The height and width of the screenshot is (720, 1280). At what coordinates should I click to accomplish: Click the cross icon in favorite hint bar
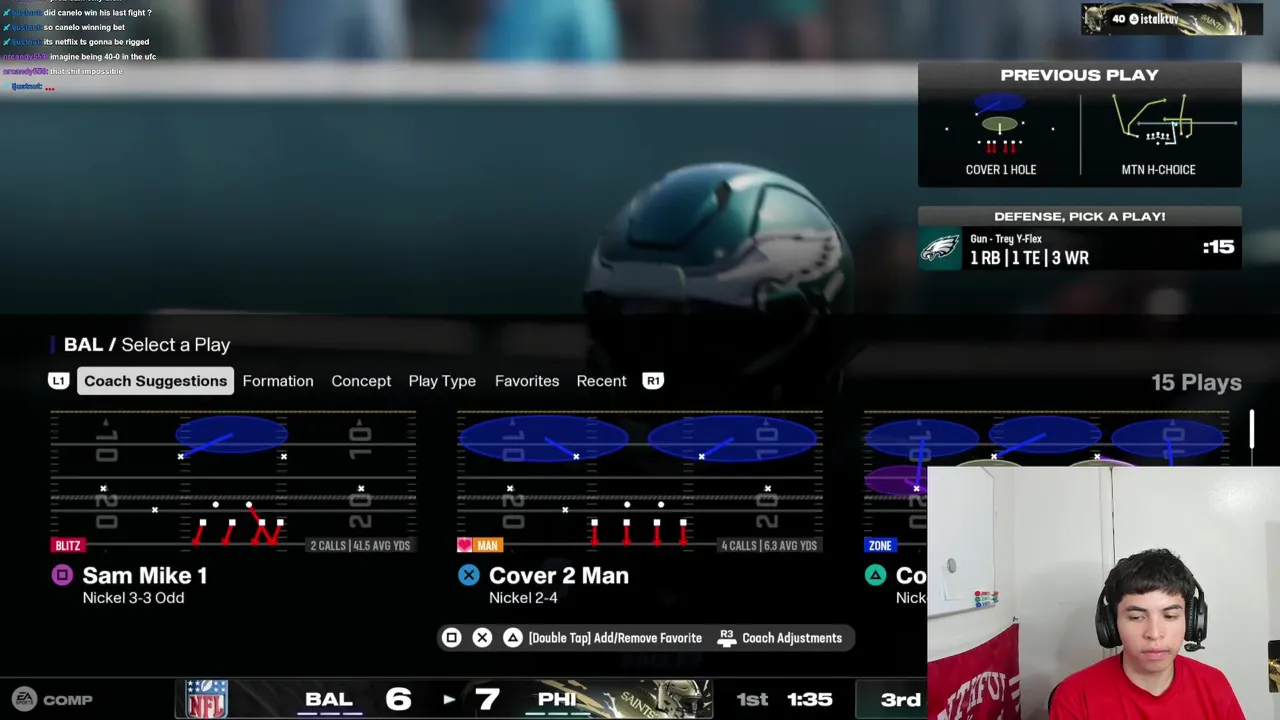(x=482, y=638)
